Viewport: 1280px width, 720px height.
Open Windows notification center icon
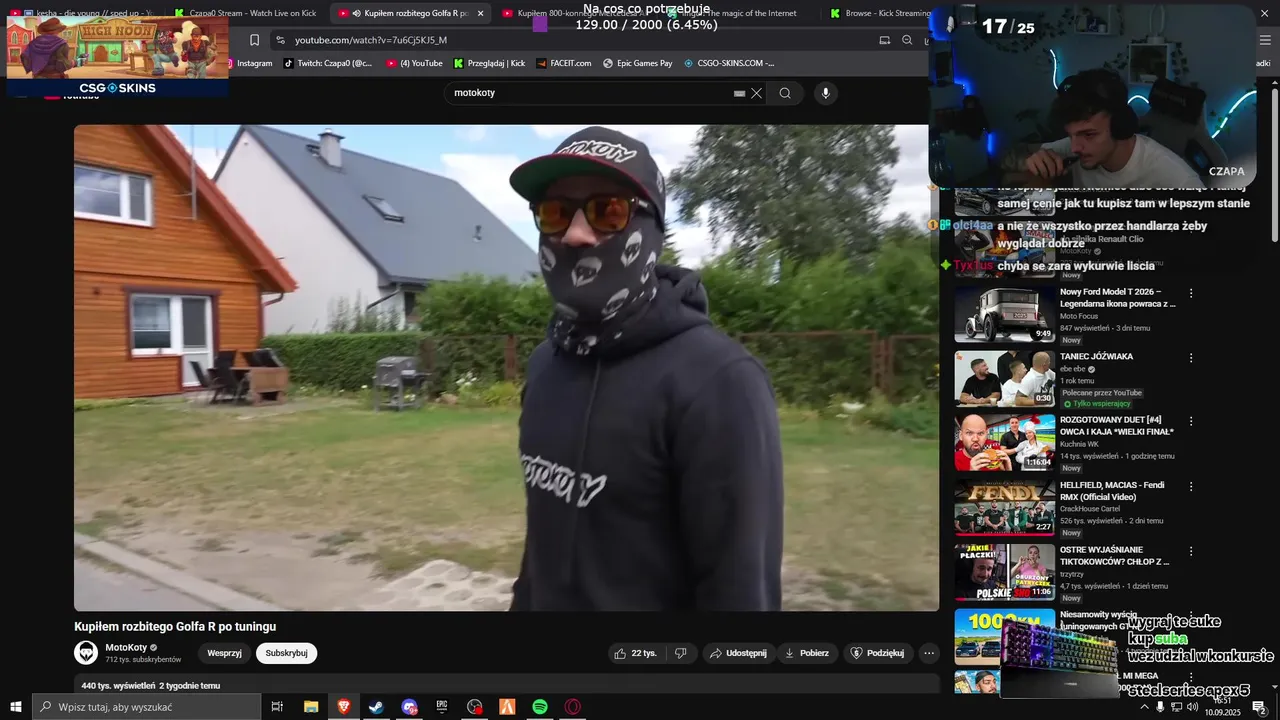tap(1259, 707)
